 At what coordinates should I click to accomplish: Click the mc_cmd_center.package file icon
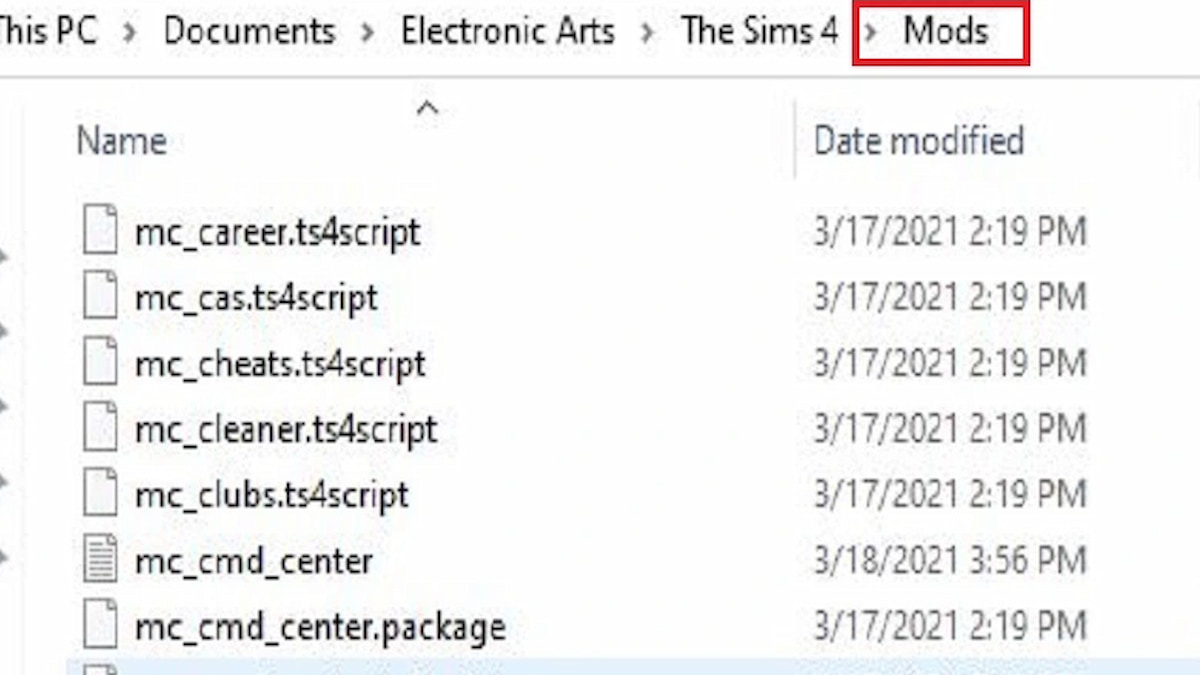(100, 627)
